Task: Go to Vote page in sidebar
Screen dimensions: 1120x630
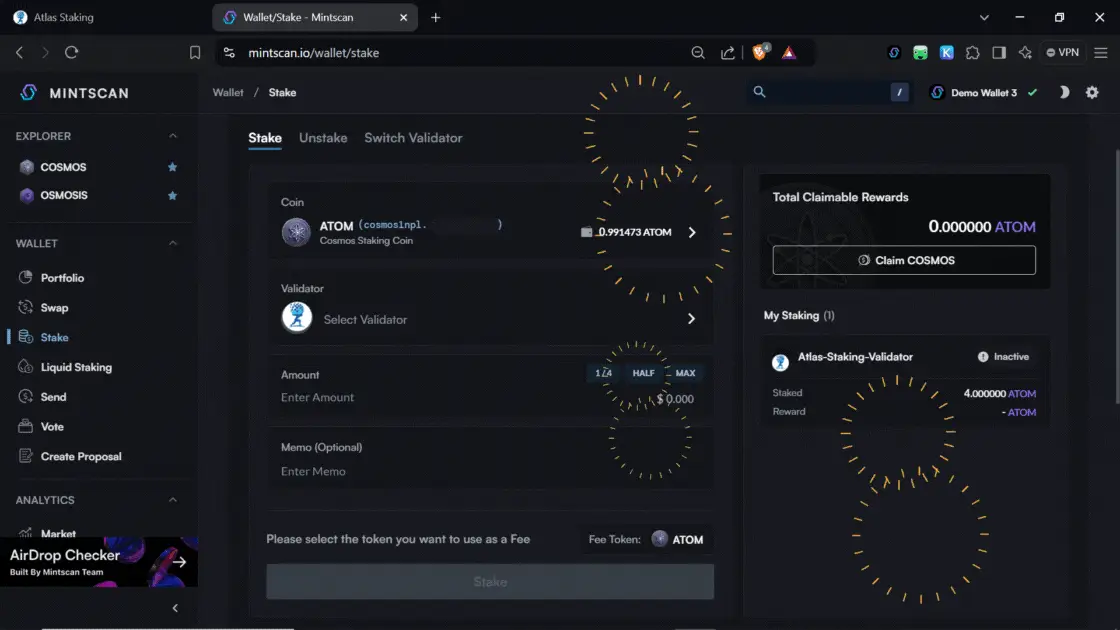Action: click(52, 427)
